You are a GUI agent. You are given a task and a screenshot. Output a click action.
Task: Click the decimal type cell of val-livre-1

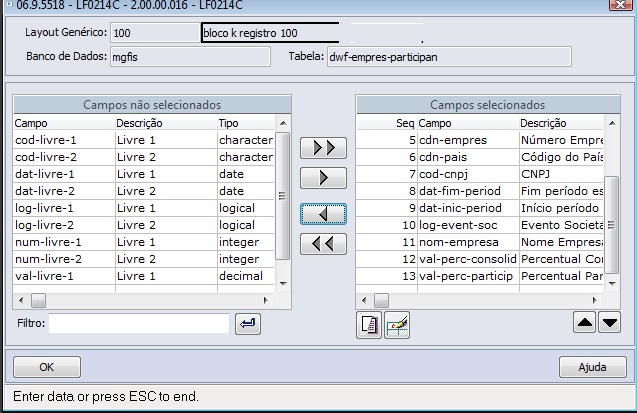[x=246, y=277]
